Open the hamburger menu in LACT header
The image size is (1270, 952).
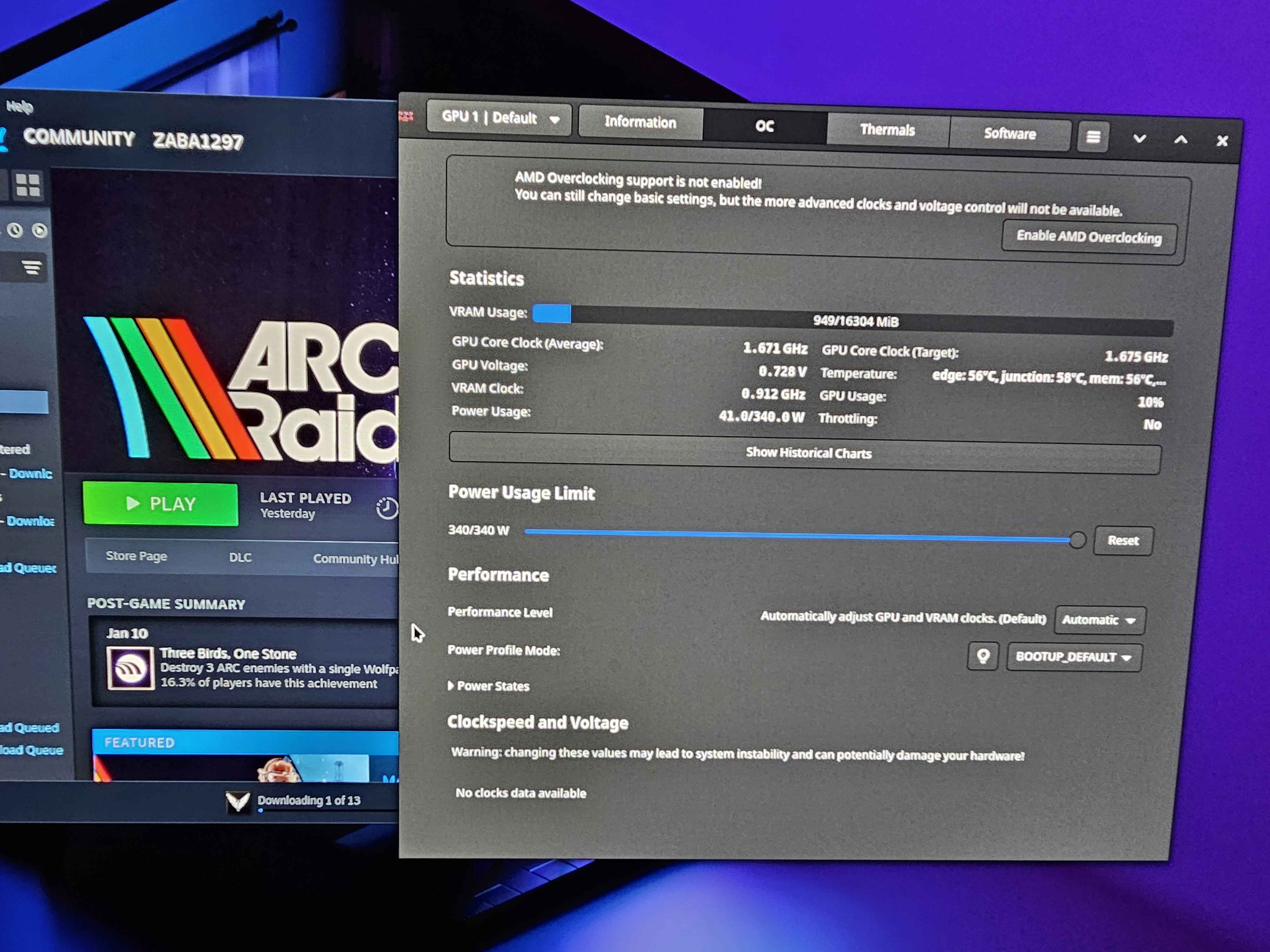tap(1093, 137)
